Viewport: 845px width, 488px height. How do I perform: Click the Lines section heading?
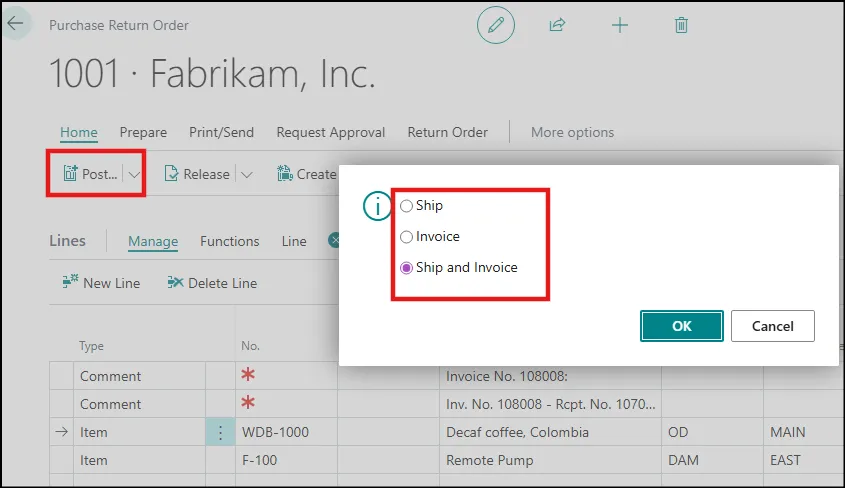(67, 241)
